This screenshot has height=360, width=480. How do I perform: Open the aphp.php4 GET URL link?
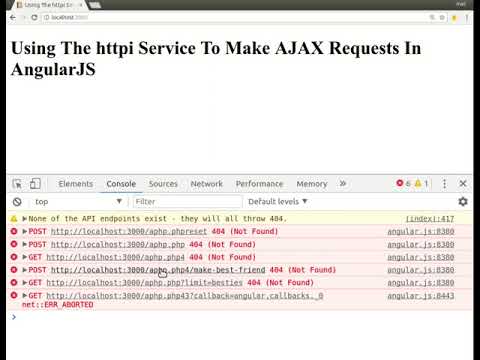pos(115,257)
